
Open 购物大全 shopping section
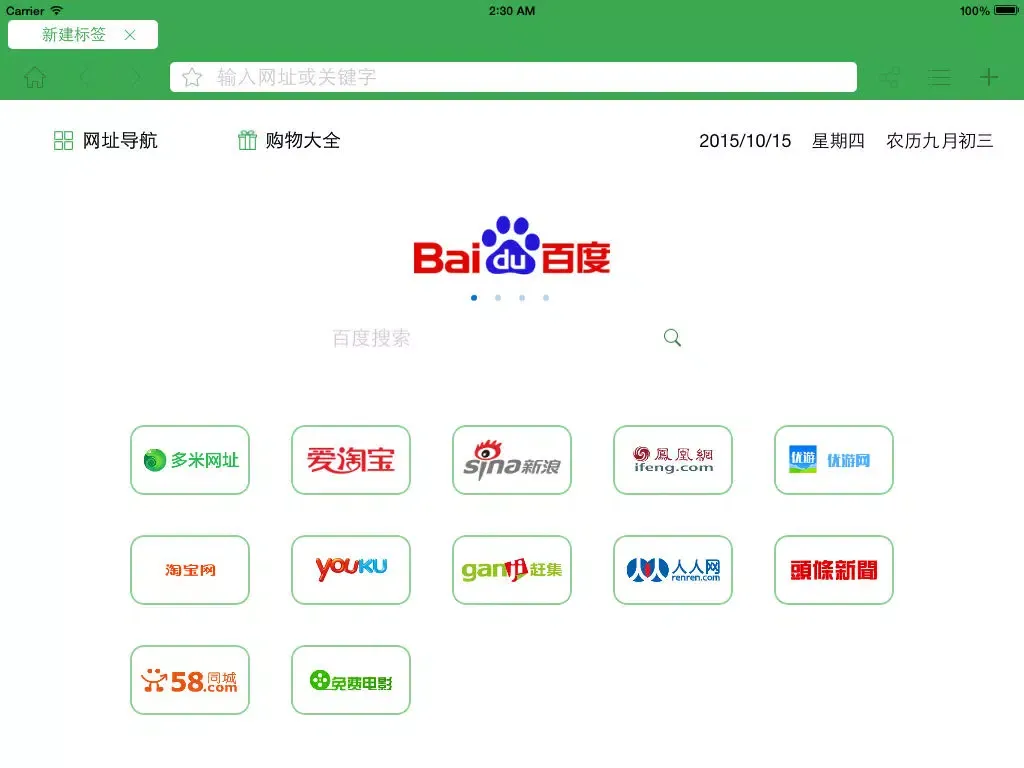(x=289, y=140)
